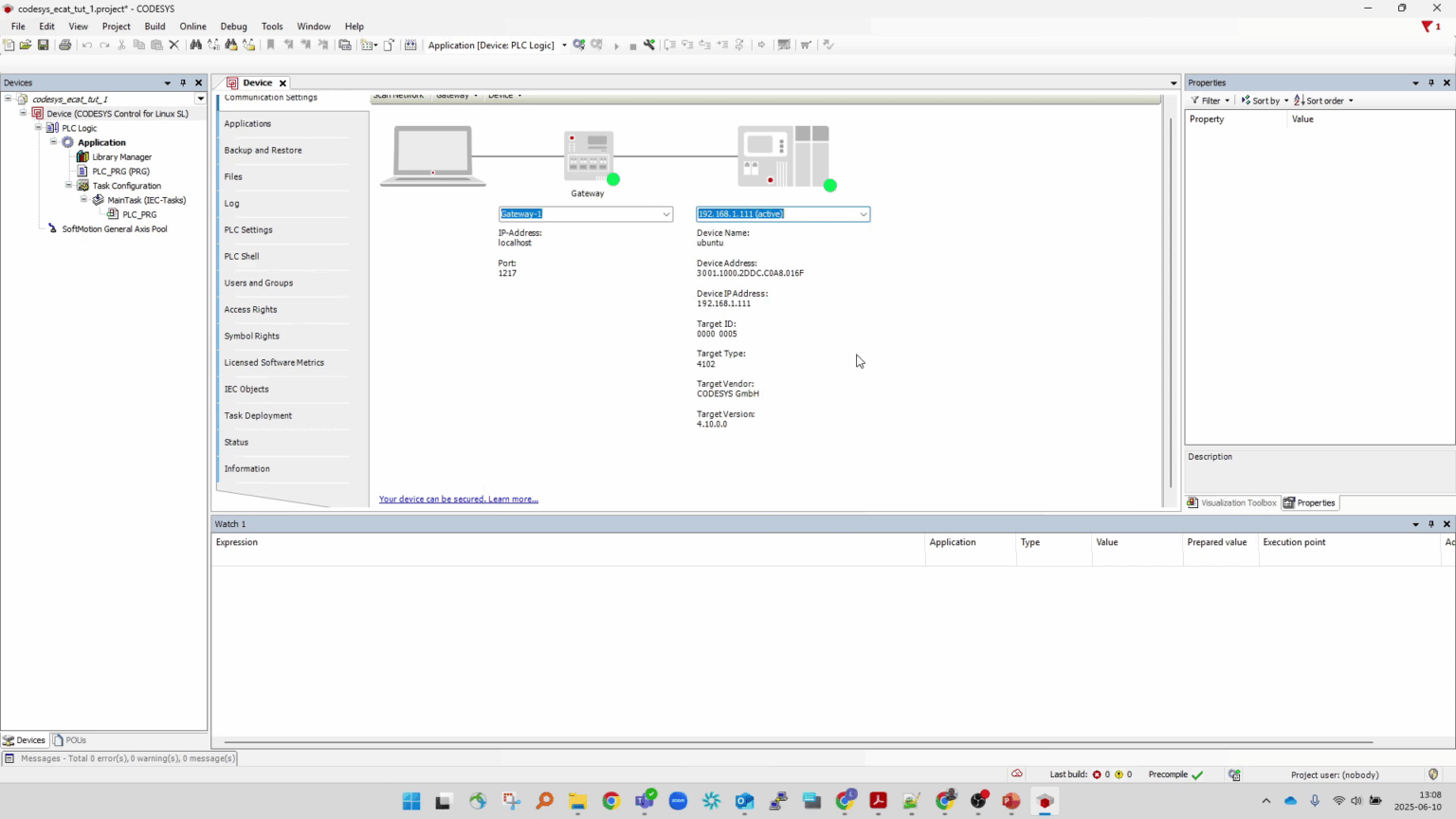1456x819 pixels.
Task: Toggle auto-hide on the Watch 1 panel
Action: [x=1431, y=523]
